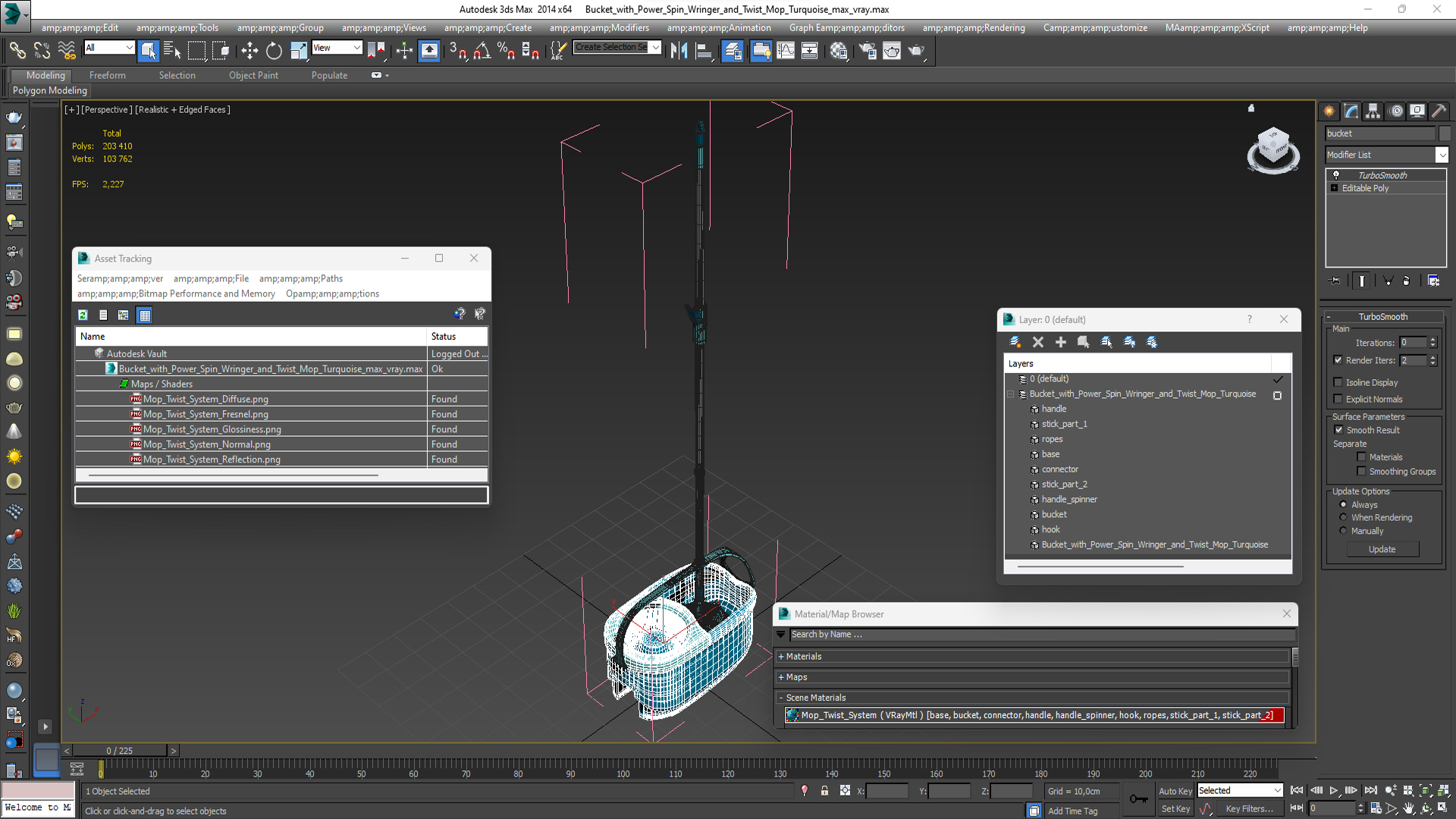Viewport: 1456px width, 819px height.
Task: Click Delete layer icon in Layer dialog
Action: [x=1038, y=342]
